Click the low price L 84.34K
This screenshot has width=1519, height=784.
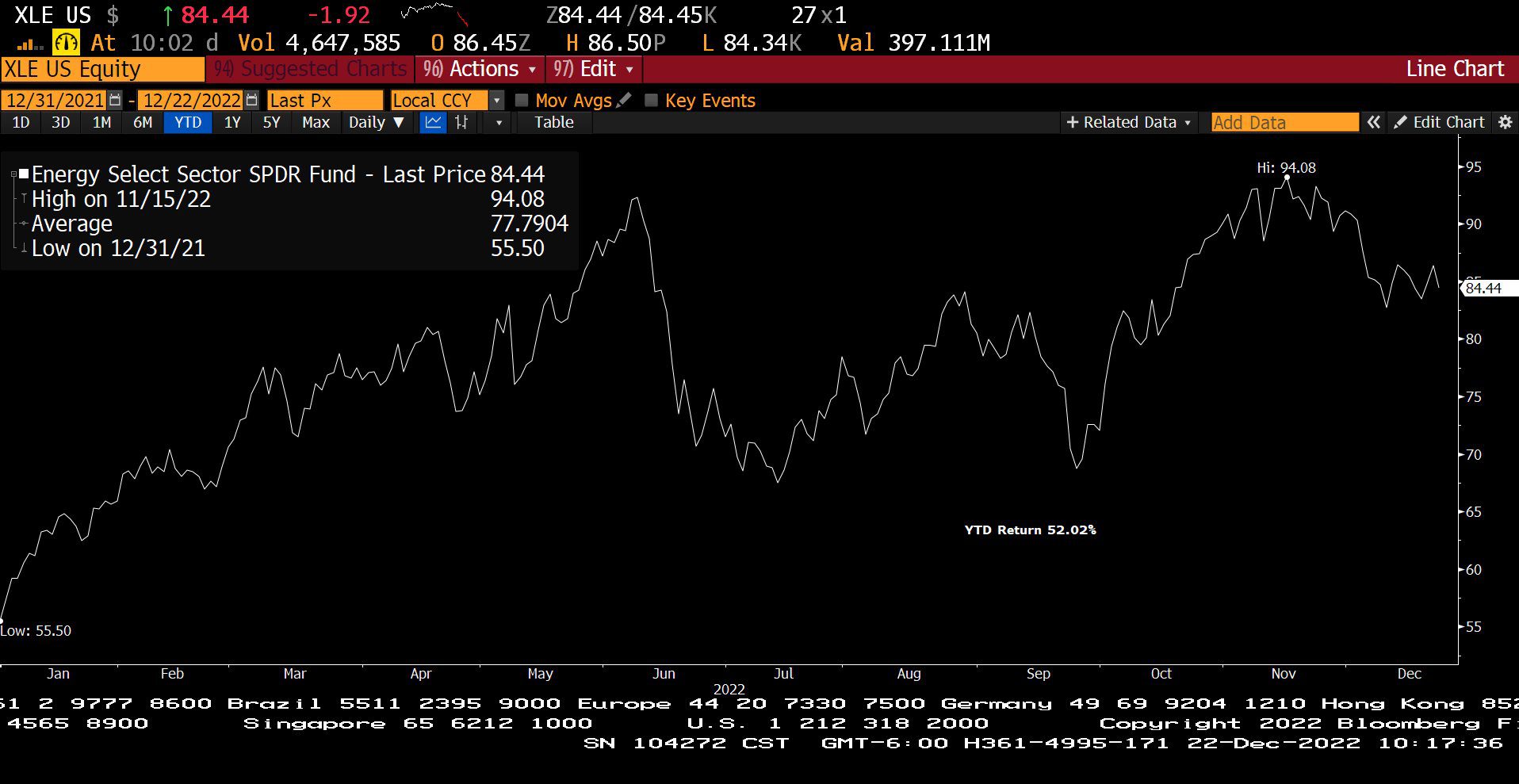click(752, 42)
